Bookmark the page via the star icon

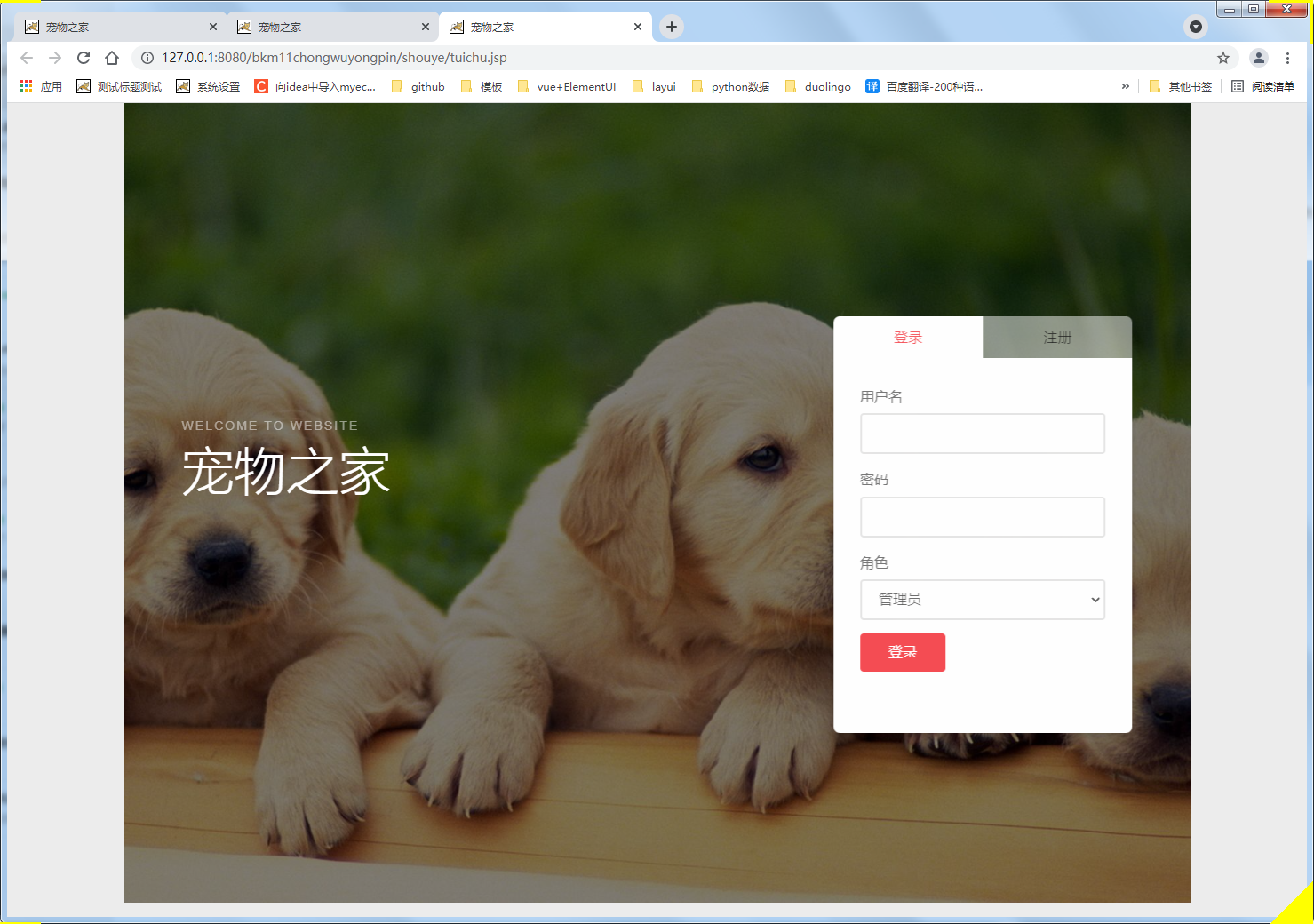pos(1223,57)
